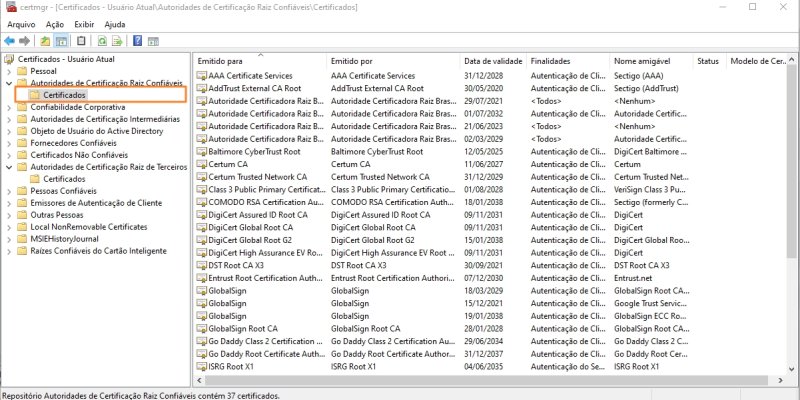Expand the Pessoal tree node

point(9,71)
